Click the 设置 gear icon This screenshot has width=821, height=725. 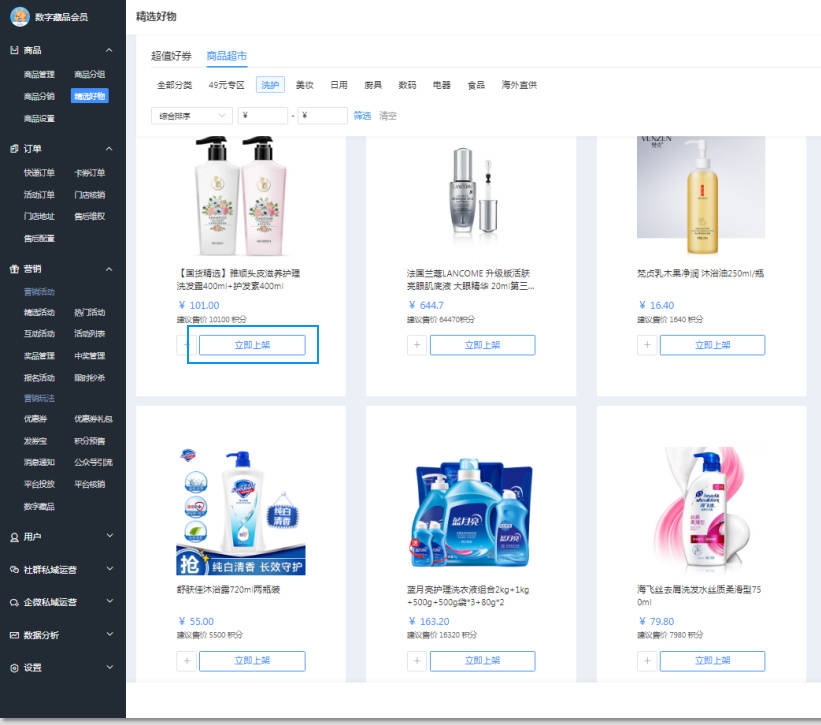tap(15, 668)
